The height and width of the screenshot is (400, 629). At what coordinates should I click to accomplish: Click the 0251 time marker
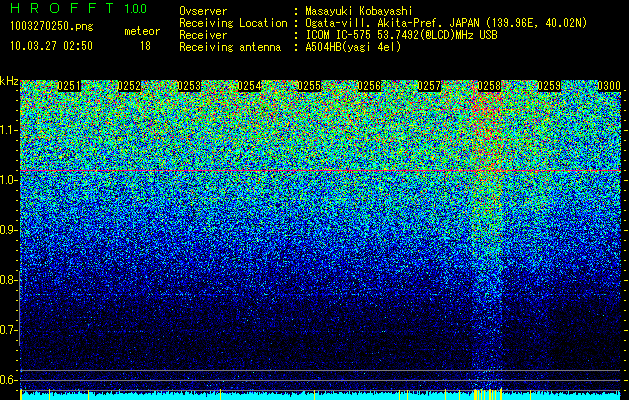tap(69, 86)
